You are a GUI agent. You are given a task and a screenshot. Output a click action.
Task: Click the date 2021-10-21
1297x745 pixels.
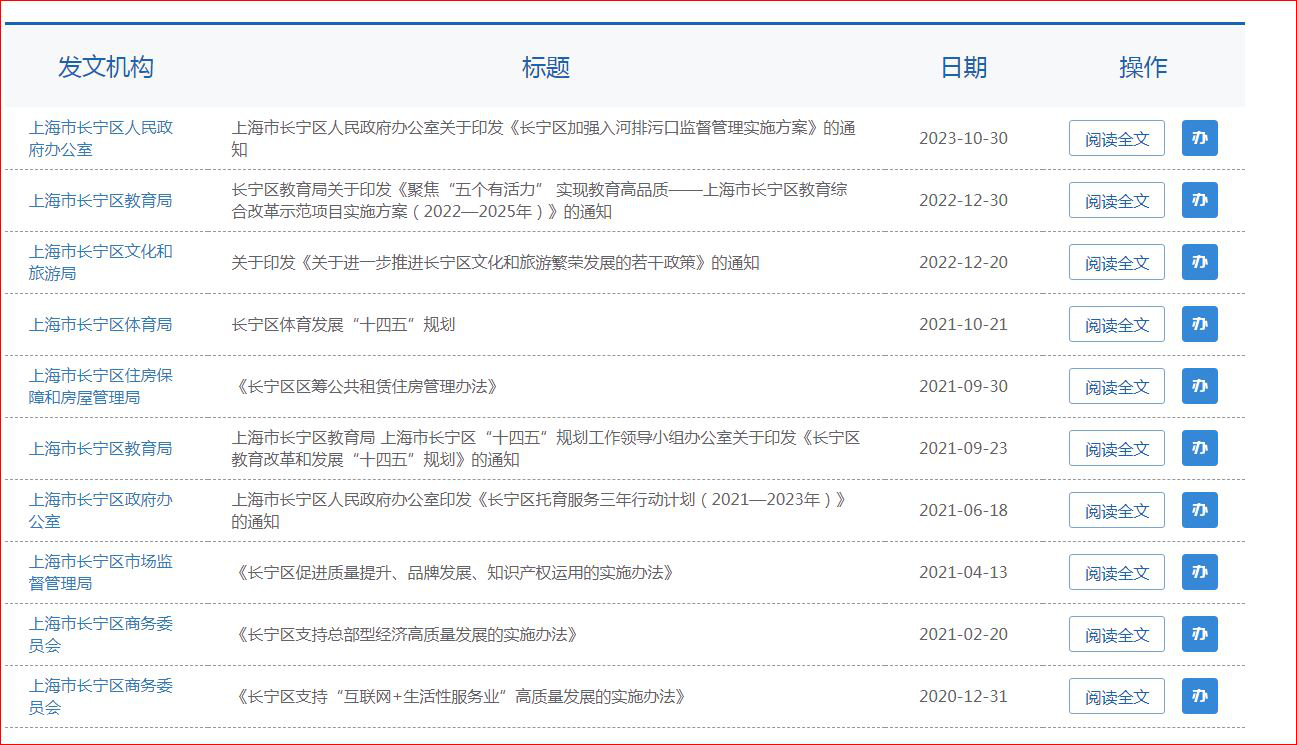964,325
